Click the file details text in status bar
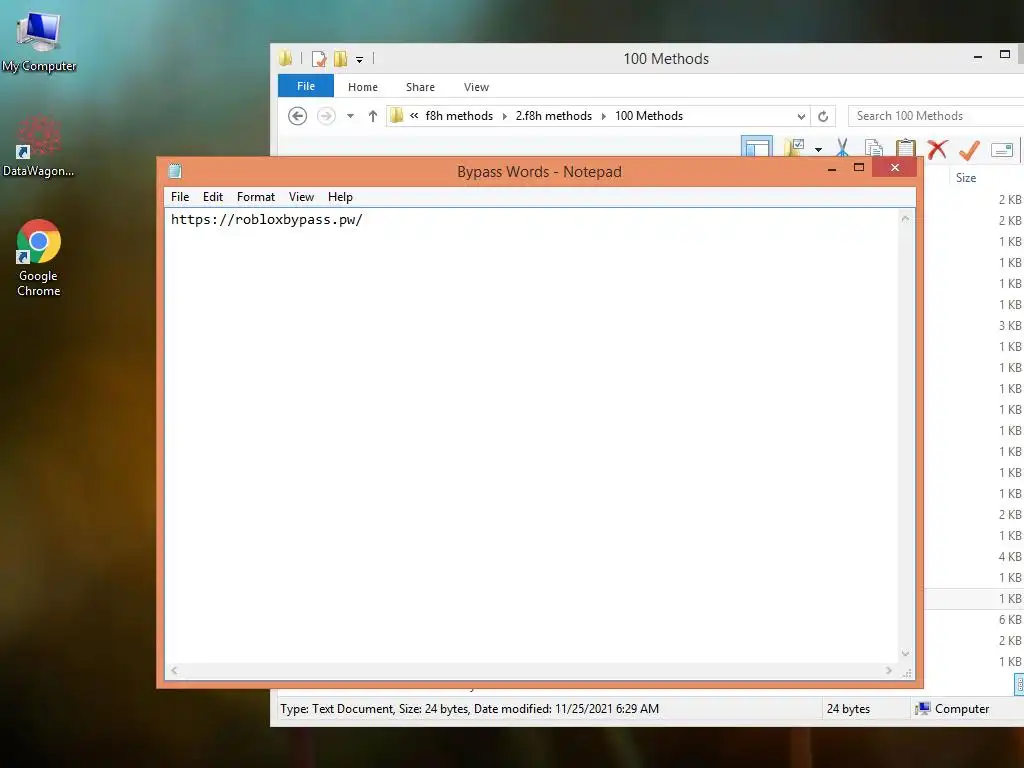Screen dimensions: 1024x768 pyautogui.click(x=470, y=709)
